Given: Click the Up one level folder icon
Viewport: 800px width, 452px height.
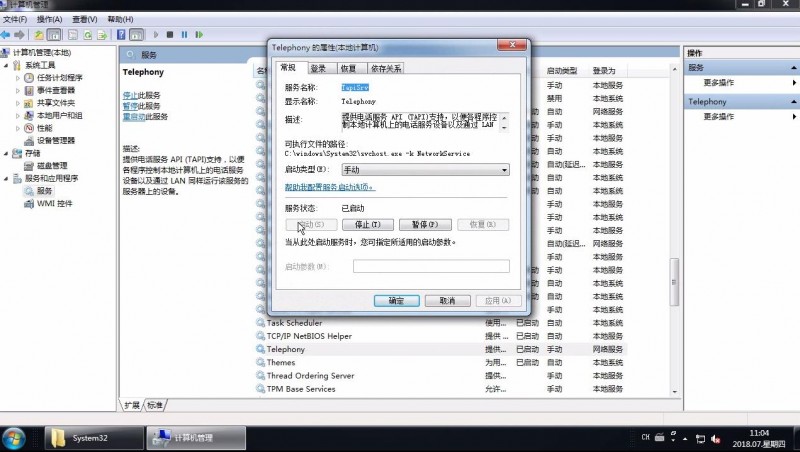Looking at the screenshot, I should pyautogui.click(x=39, y=35).
